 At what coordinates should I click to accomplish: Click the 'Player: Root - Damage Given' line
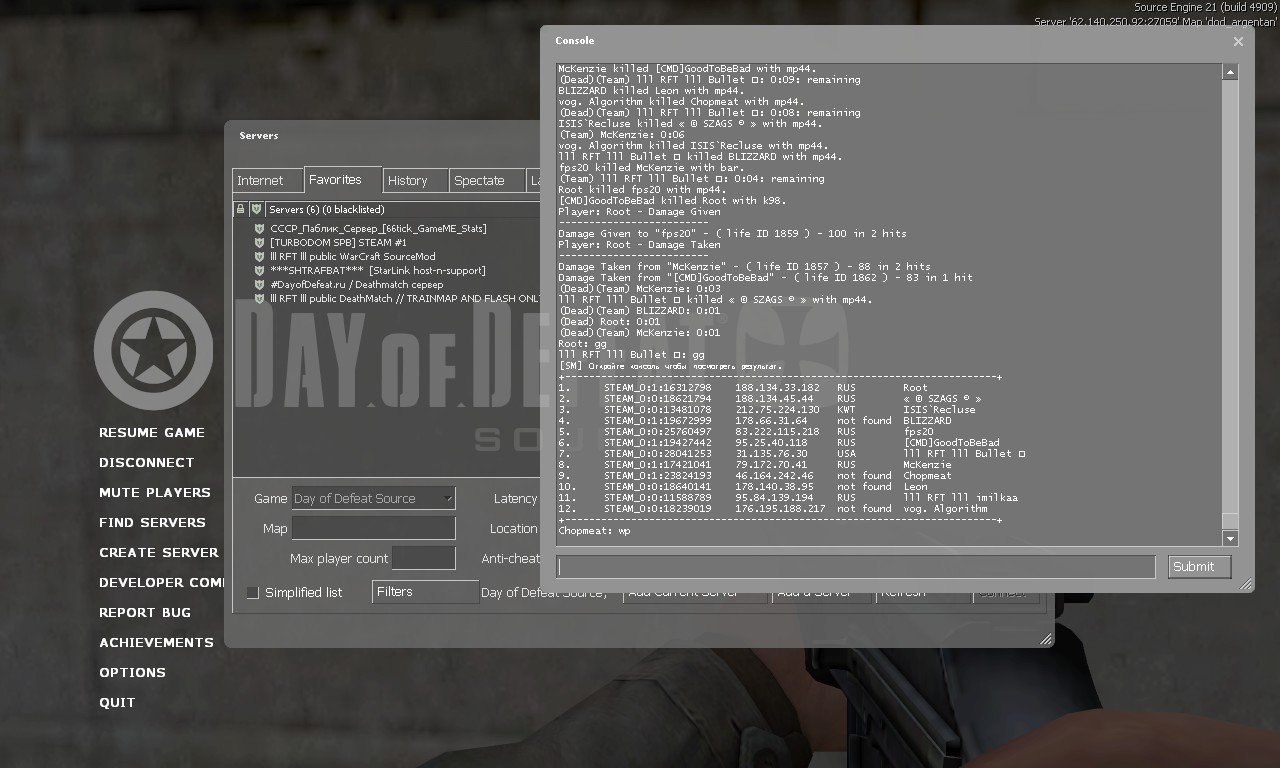[x=639, y=212]
